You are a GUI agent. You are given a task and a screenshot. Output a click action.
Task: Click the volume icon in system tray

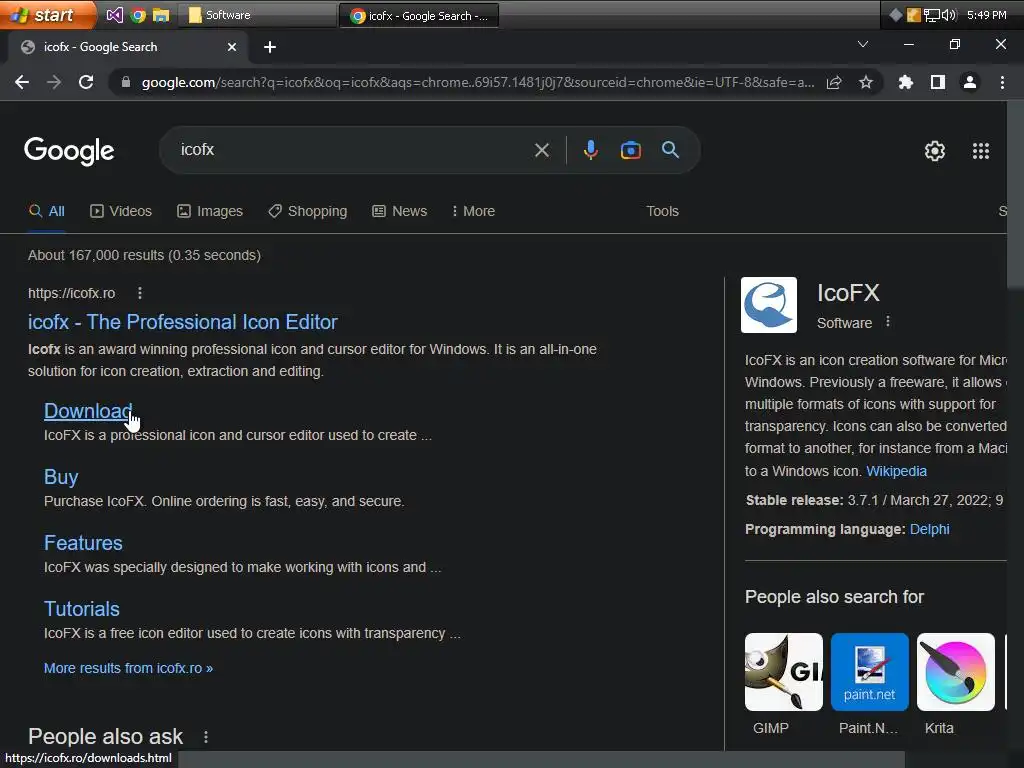949,15
